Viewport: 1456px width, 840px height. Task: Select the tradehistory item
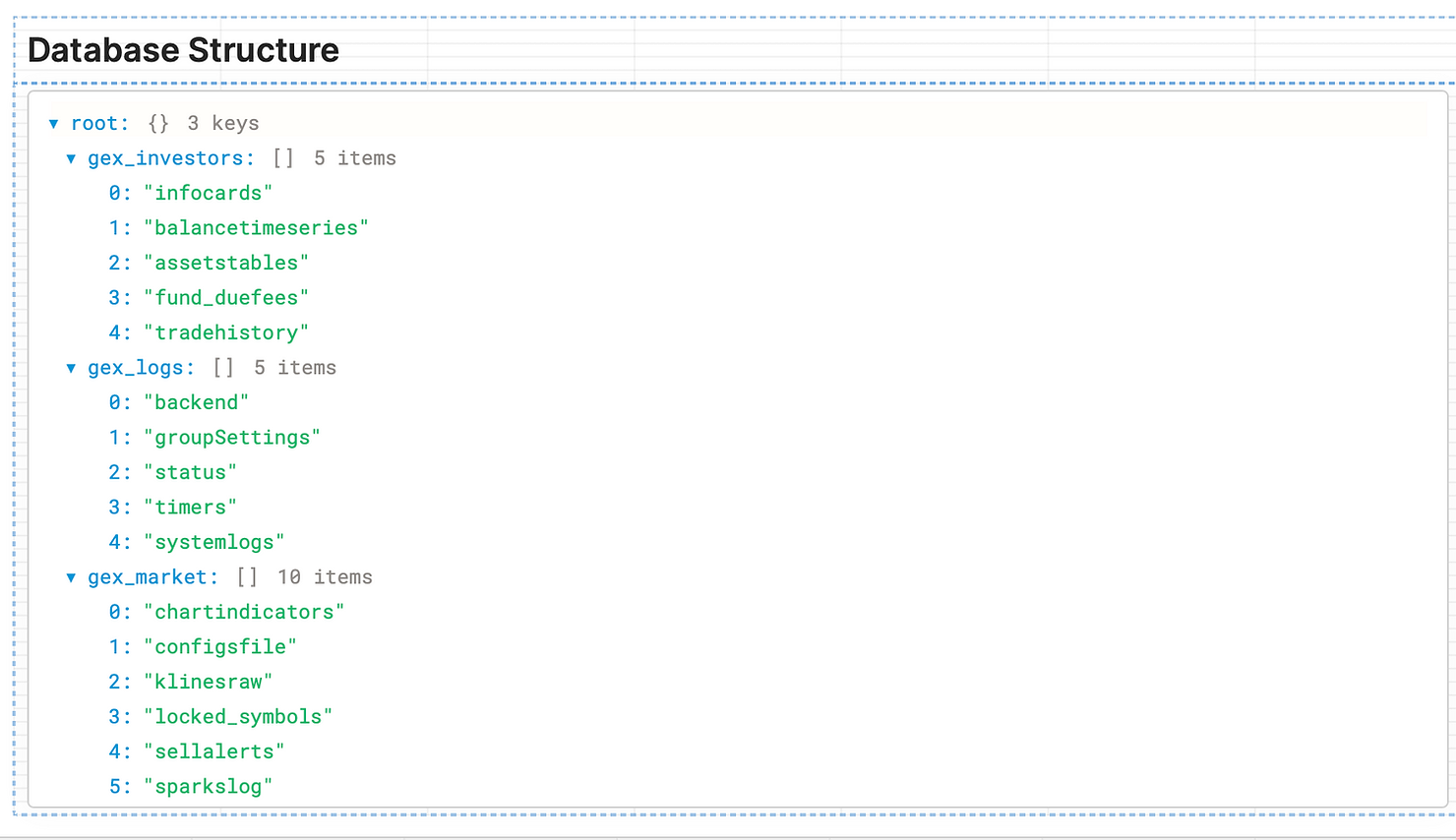227,331
